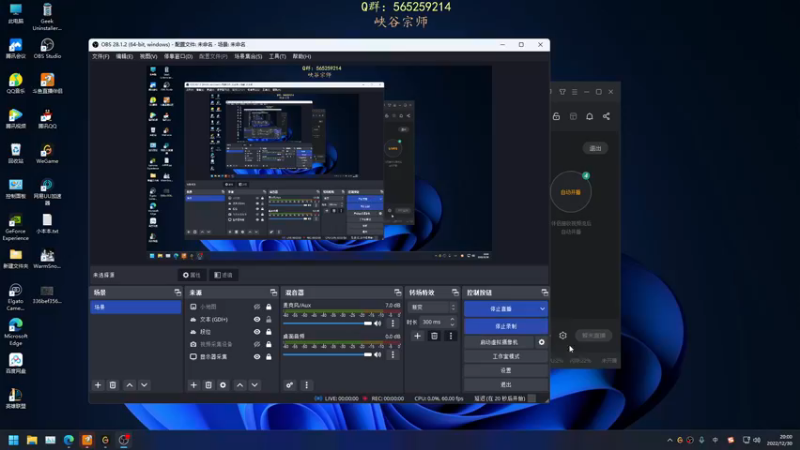Click the share icon in side window
This screenshot has height=450, width=800.
pyautogui.click(x=606, y=116)
